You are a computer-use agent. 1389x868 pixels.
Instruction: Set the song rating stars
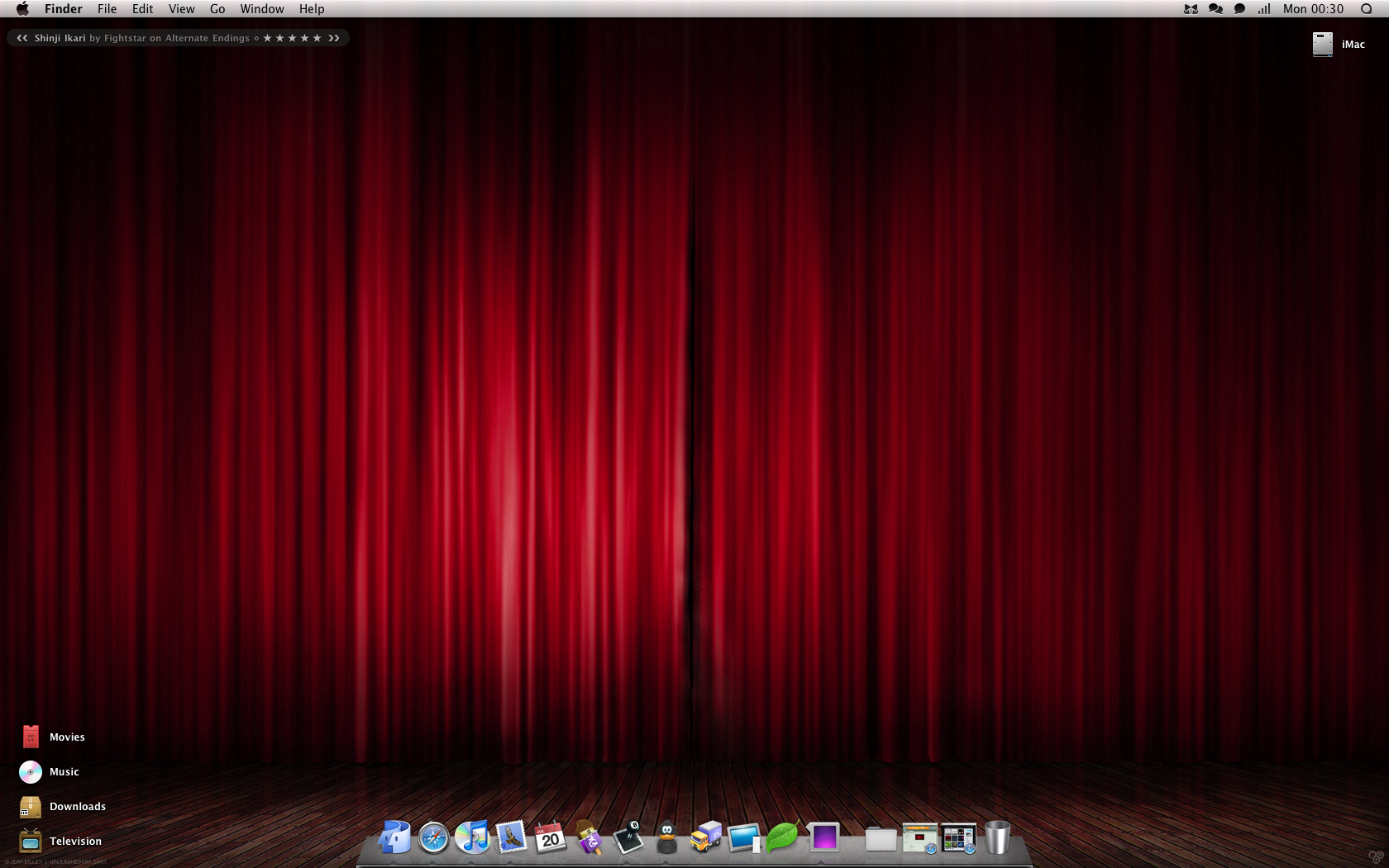point(292,38)
